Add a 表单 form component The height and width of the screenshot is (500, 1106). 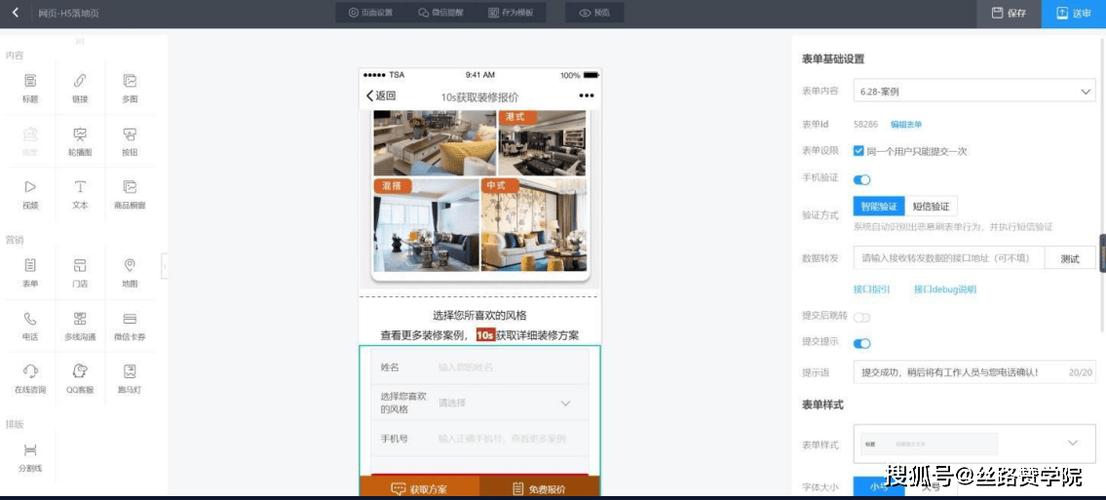(x=30, y=273)
